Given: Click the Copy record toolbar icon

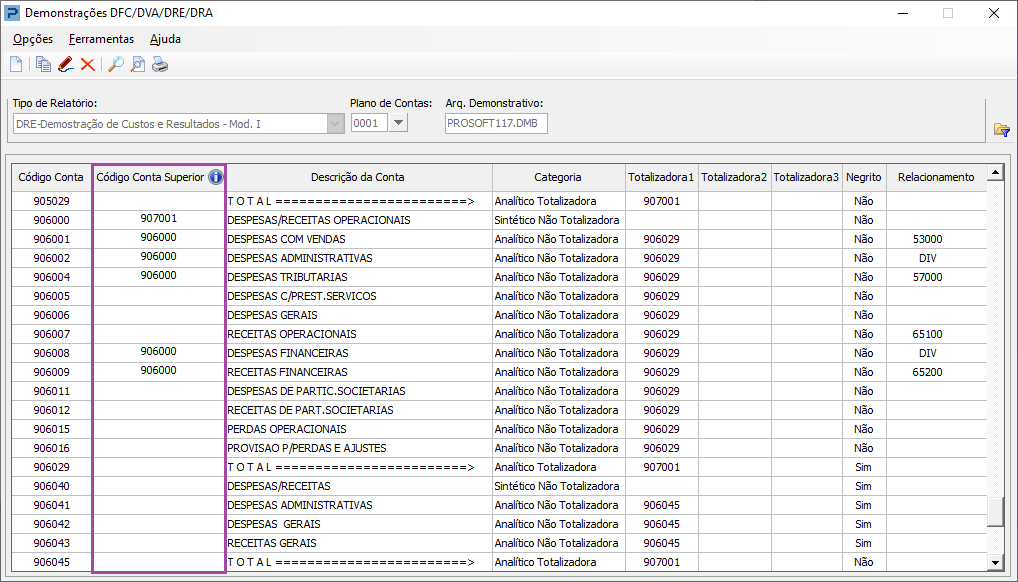Looking at the screenshot, I should [x=43, y=64].
